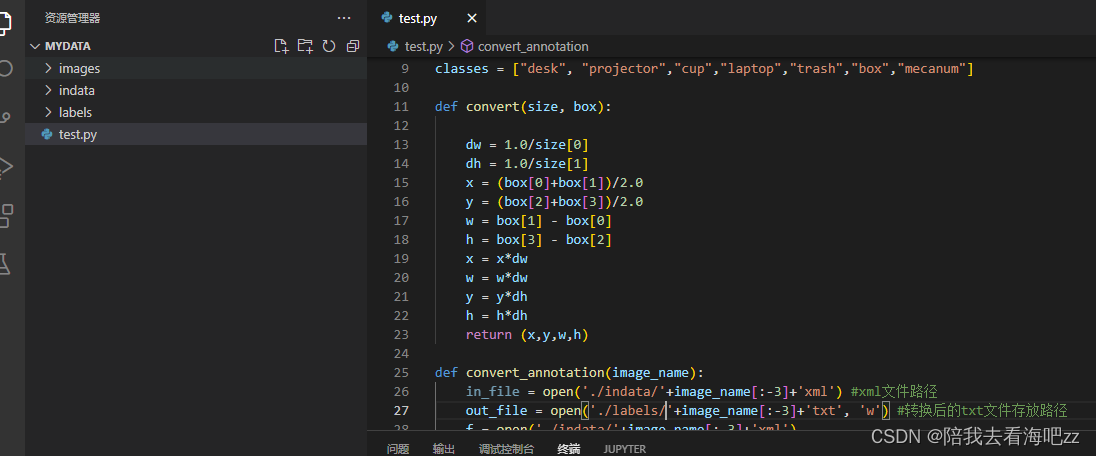Close the test.py editor tab
1096x456 pixels.
[473, 19]
